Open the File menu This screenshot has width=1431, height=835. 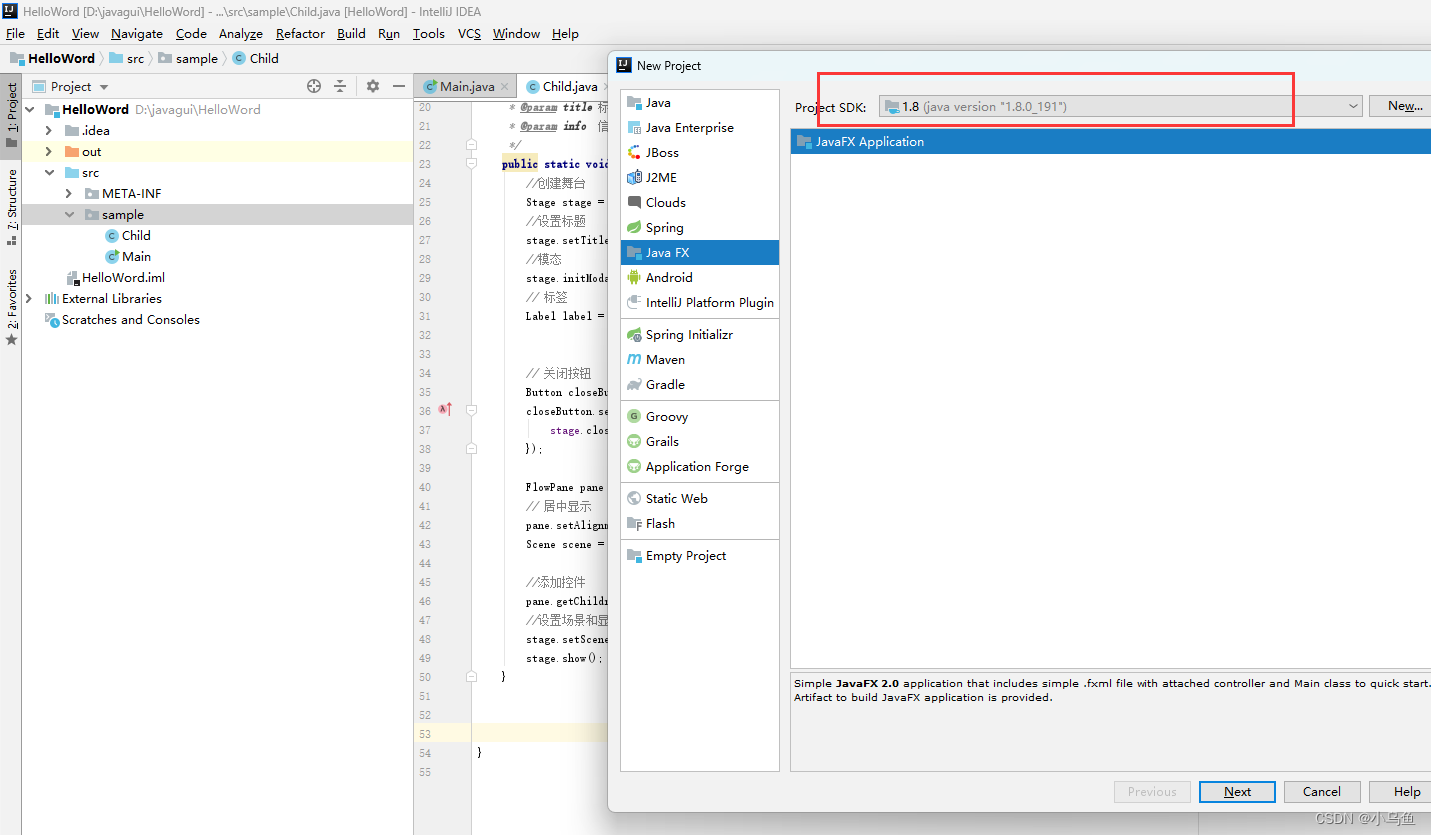tap(15, 33)
